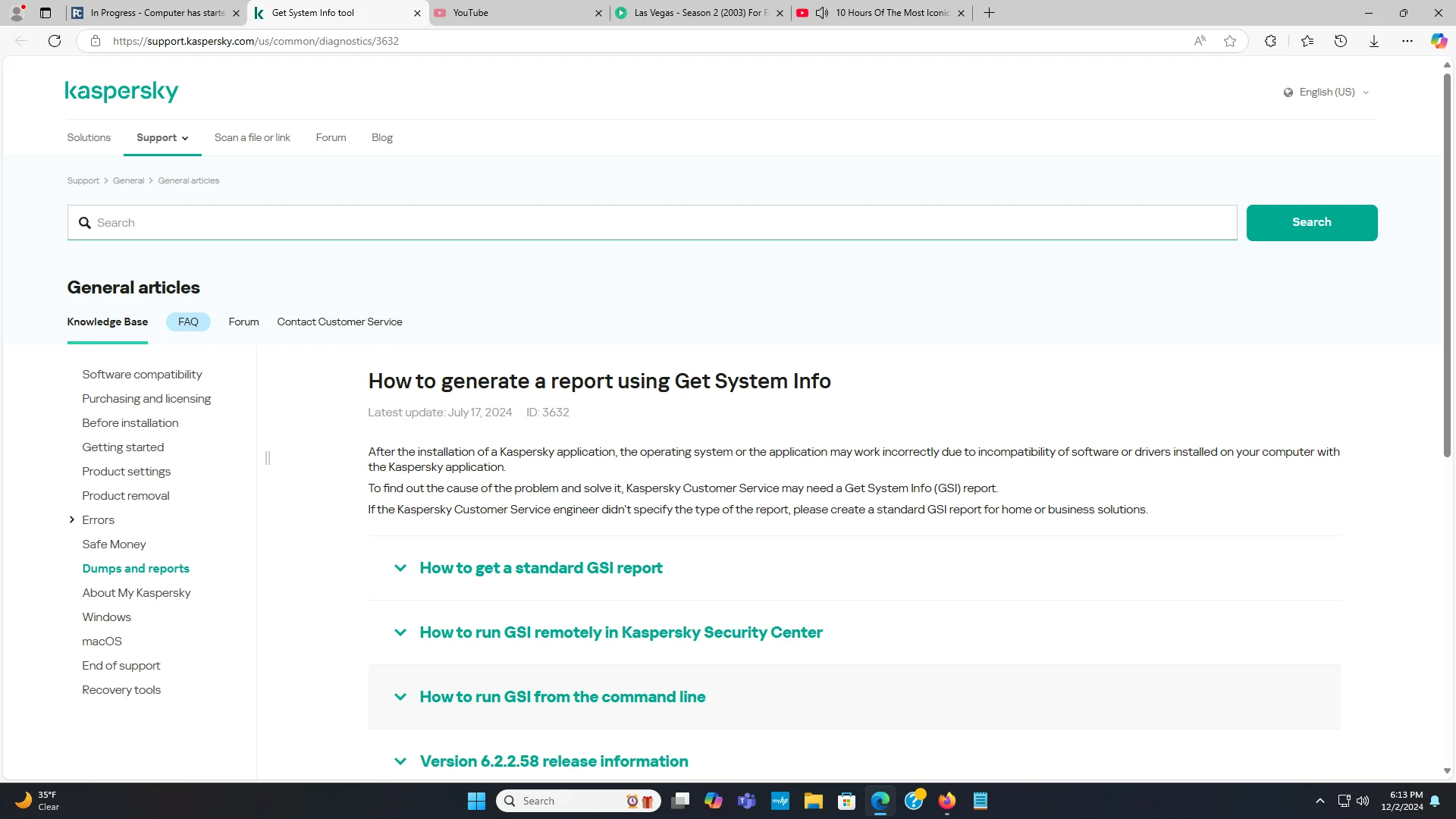The height and width of the screenshot is (819, 1456).
Task: Mute the 10 Hours tab speaker icon
Action: [x=822, y=13]
